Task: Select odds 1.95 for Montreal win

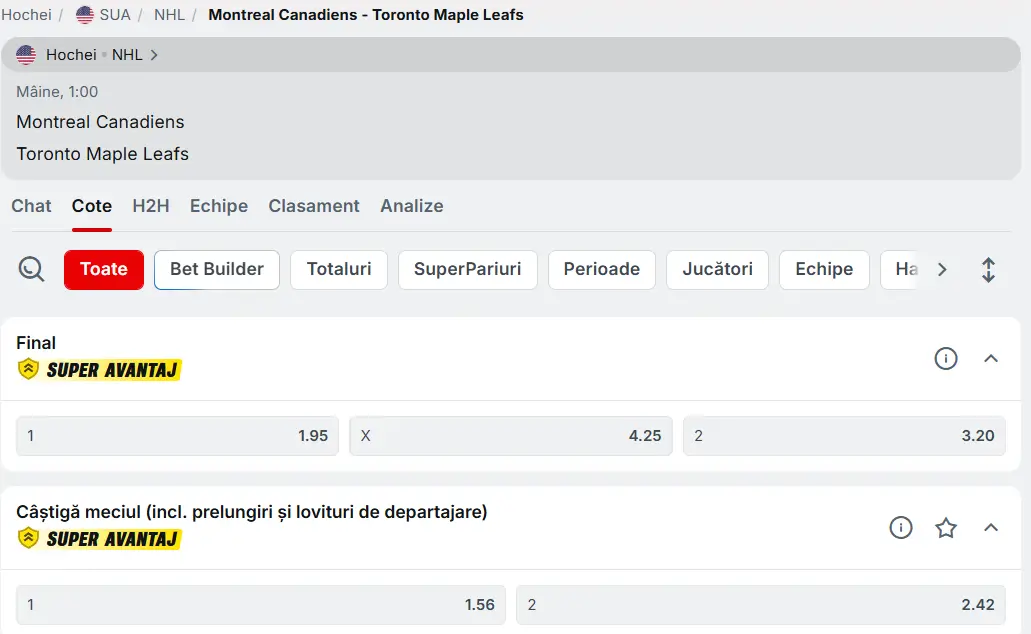Action: pos(177,436)
